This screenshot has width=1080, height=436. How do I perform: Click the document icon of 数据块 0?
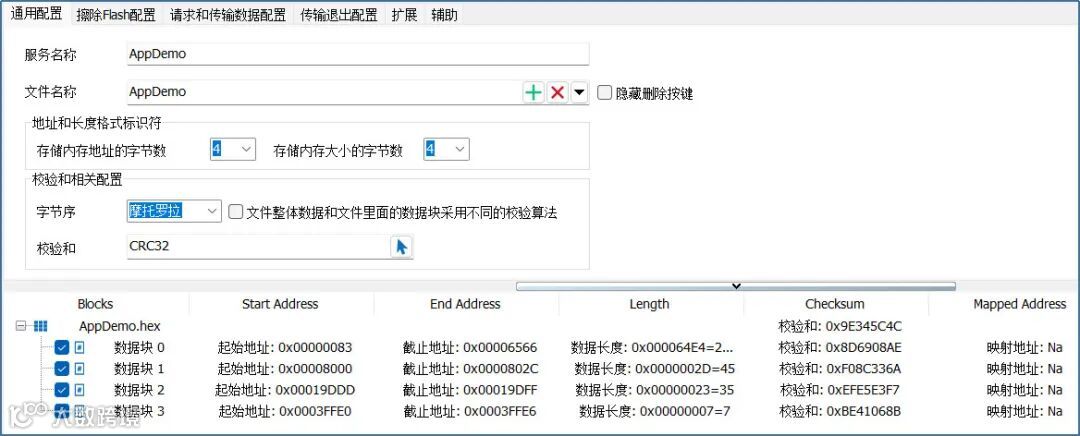click(80, 348)
